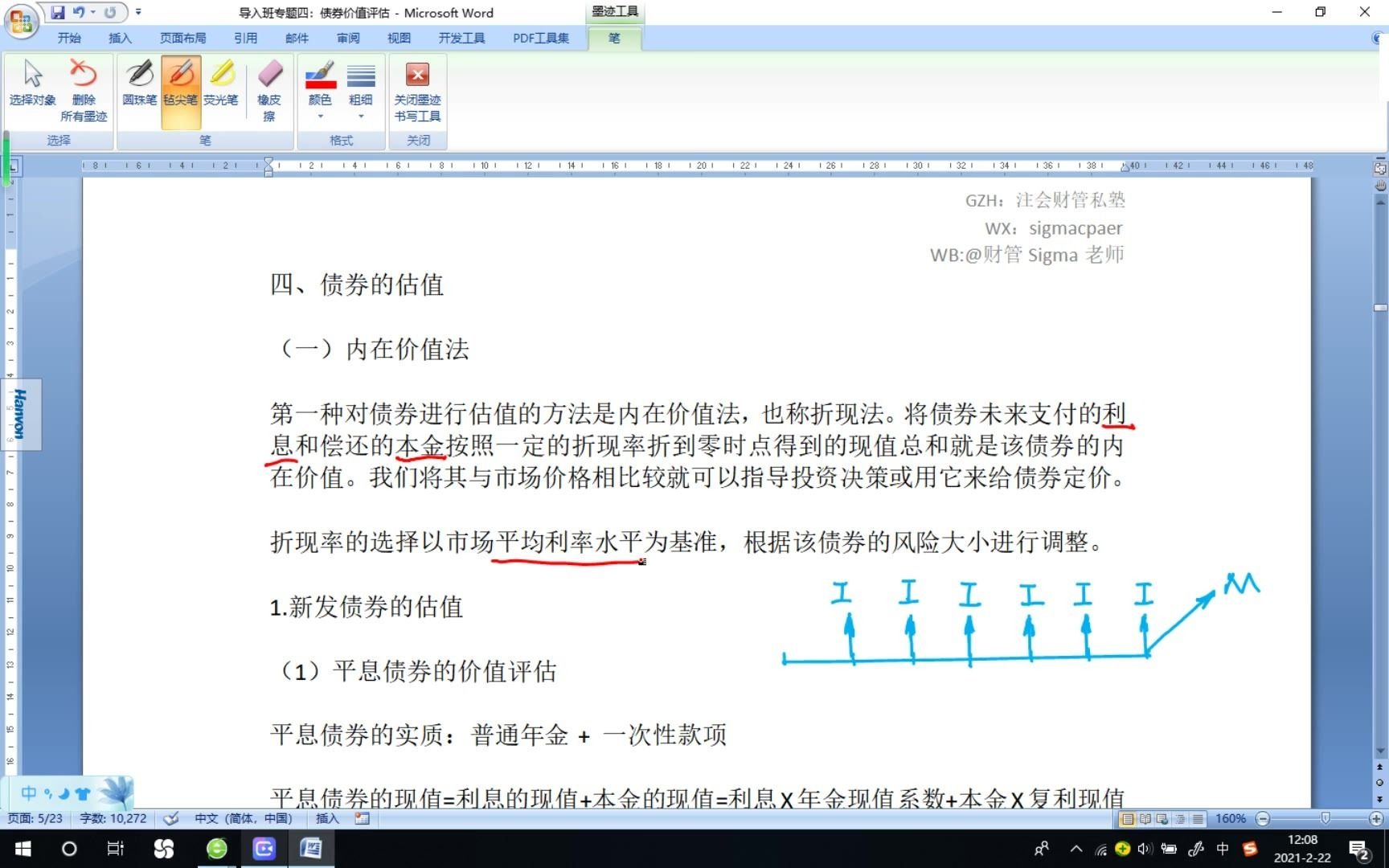
Task: Undo the last ink stroke
Action: (x=79, y=12)
